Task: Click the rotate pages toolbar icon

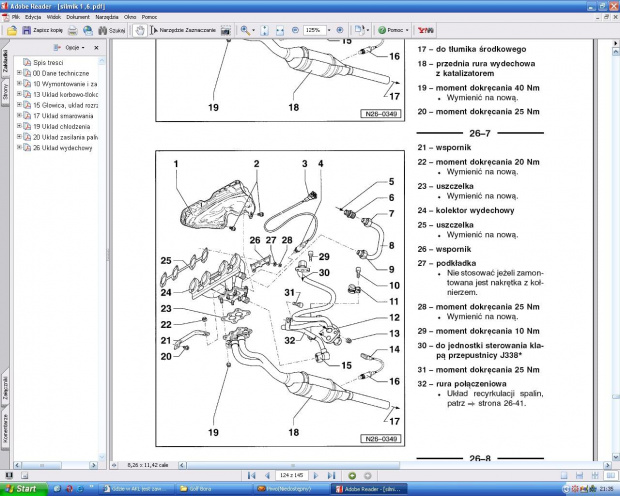Action: click(359, 30)
